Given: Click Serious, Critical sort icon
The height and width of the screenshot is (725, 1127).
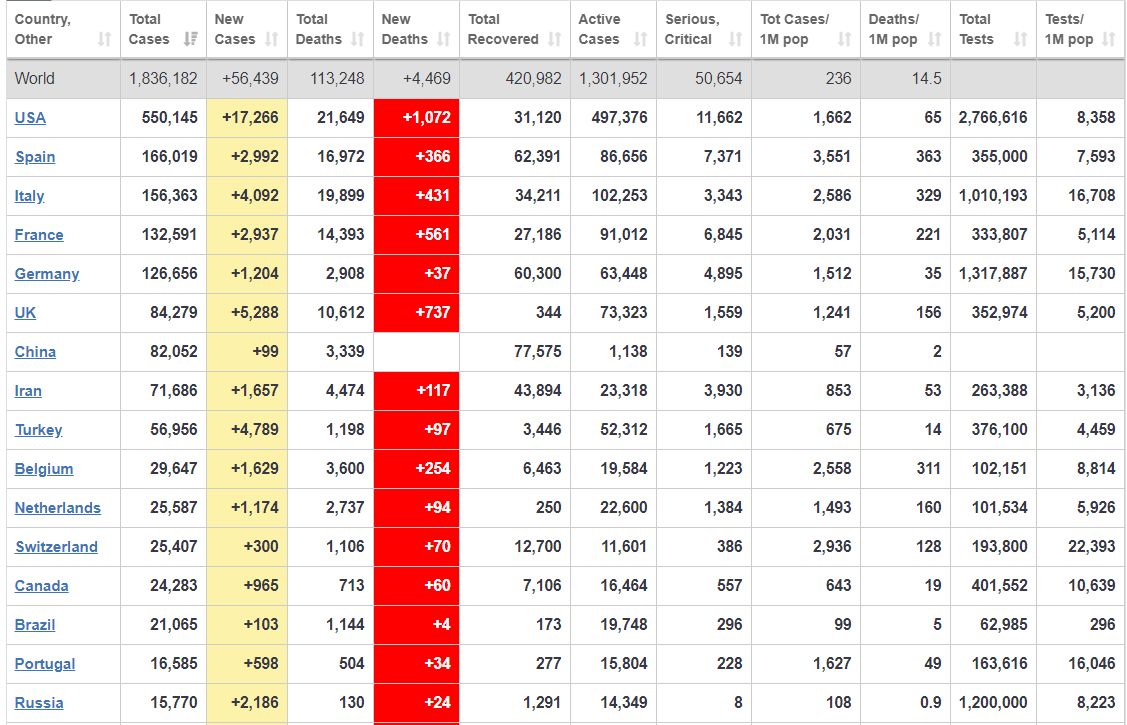Looking at the screenshot, I should pyautogui.click(x=735, y=39).
